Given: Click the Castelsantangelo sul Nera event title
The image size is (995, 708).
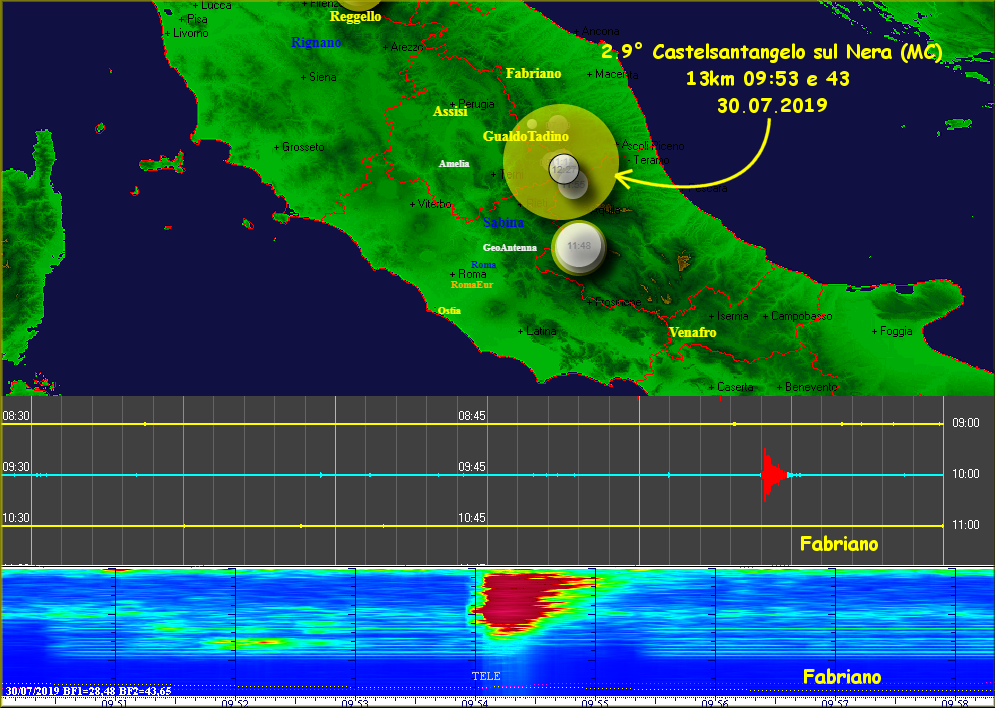Looking at the screenshot, I should [772, 52].
